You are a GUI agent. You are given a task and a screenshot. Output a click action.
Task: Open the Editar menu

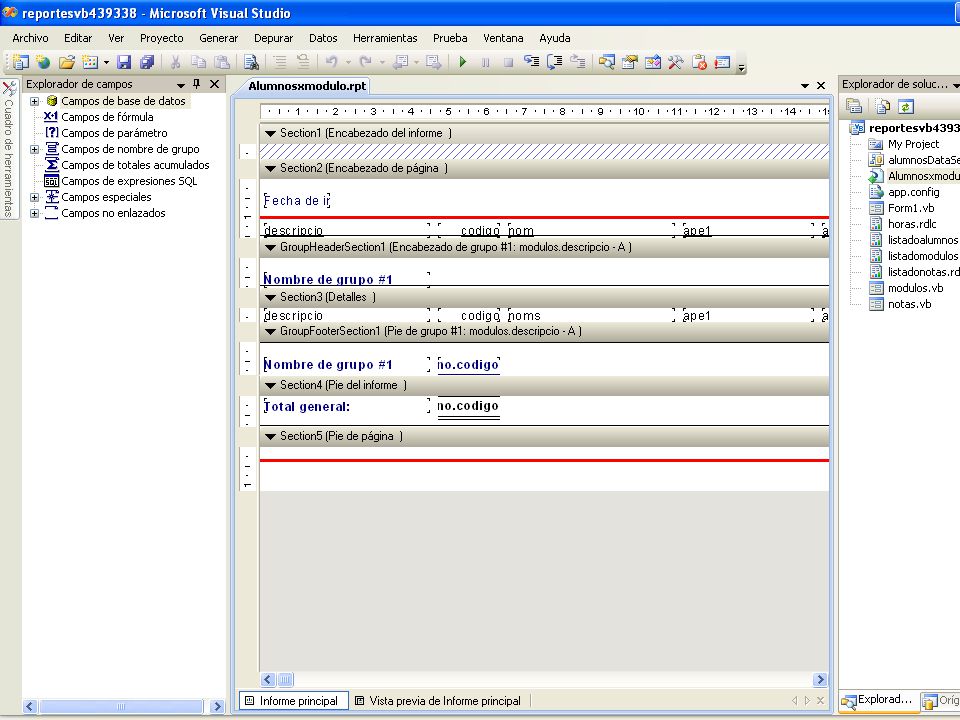(x=78, y=38)
